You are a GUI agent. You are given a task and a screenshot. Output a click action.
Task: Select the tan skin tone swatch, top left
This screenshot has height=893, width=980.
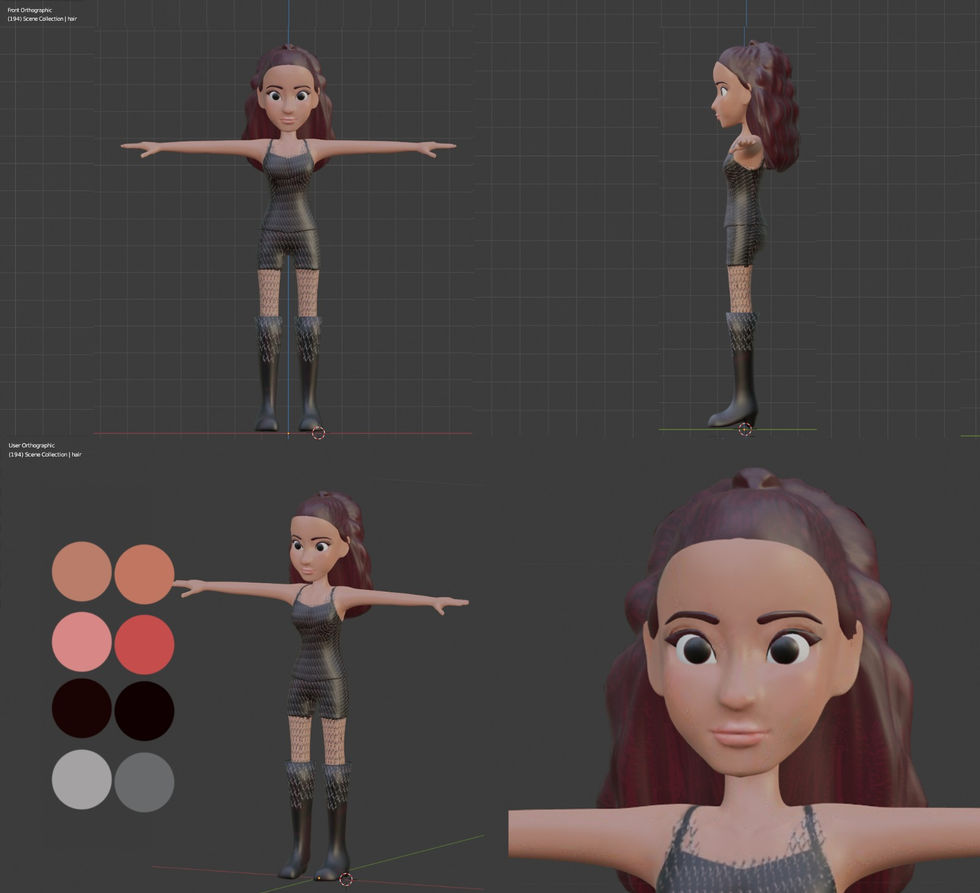[x=81, y=572]
